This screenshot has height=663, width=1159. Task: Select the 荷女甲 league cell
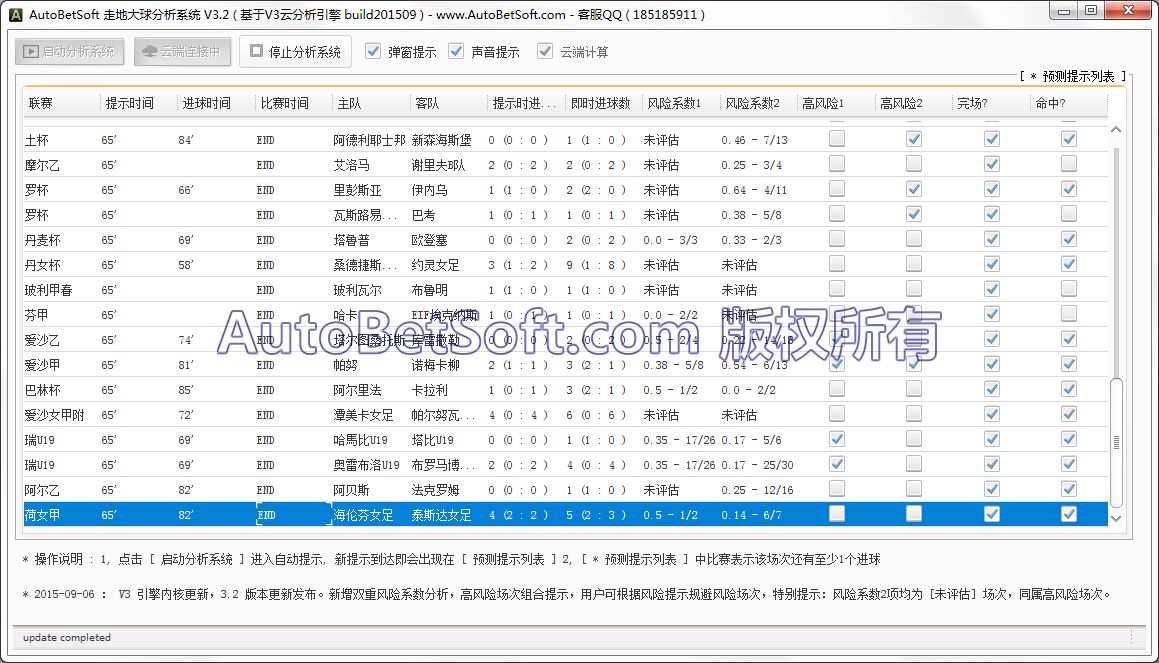[x=42, y=515]
